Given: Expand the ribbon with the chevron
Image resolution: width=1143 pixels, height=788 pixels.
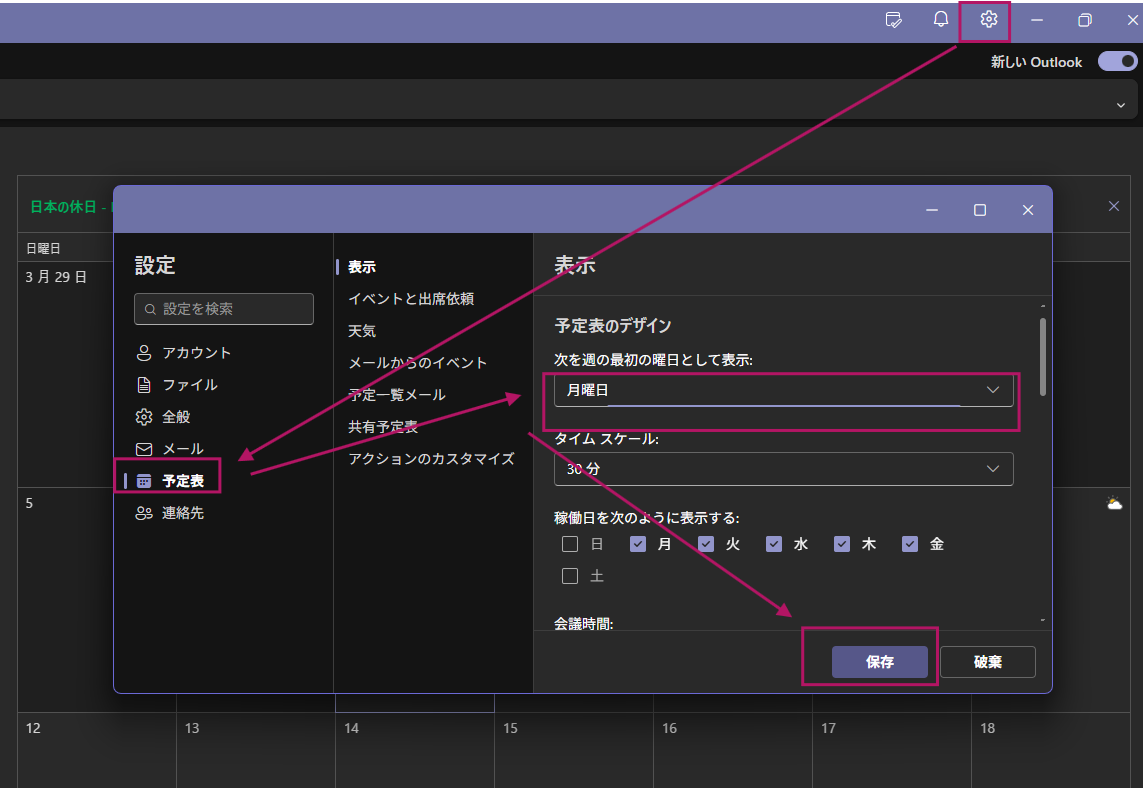Looking at the screenshot, I should pos(1120,105).
